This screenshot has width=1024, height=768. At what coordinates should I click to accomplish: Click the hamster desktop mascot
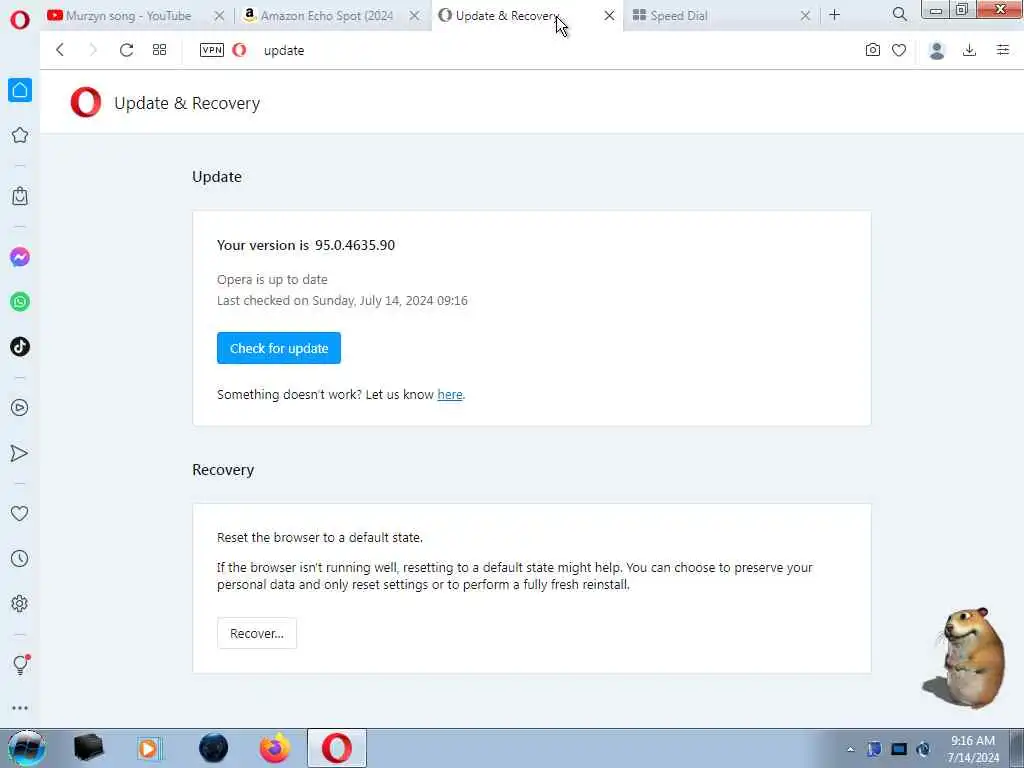pos(965,656)
